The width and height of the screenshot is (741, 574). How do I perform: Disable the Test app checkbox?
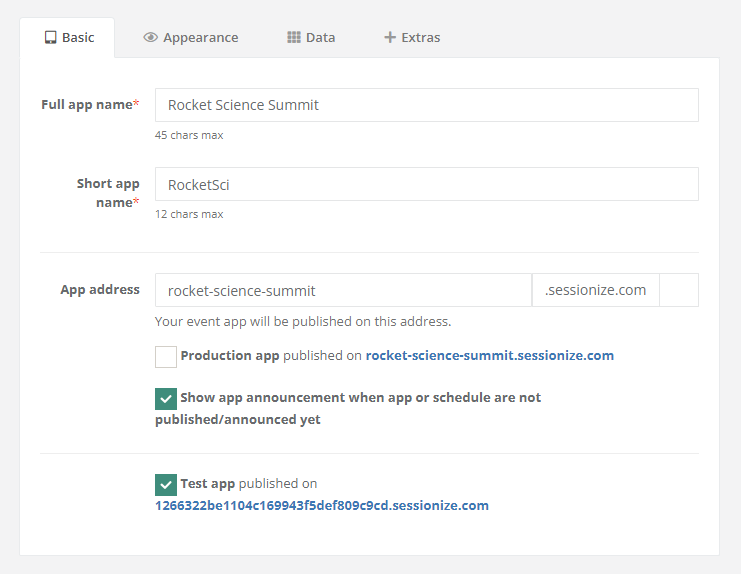tap(166, 484)
